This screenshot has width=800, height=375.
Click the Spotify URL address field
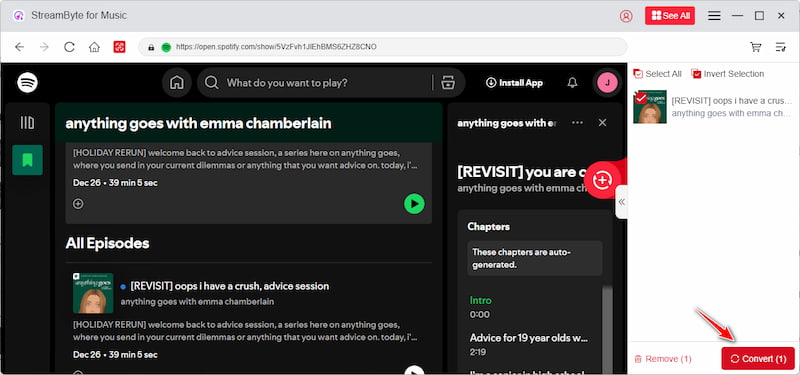(383, 47)
